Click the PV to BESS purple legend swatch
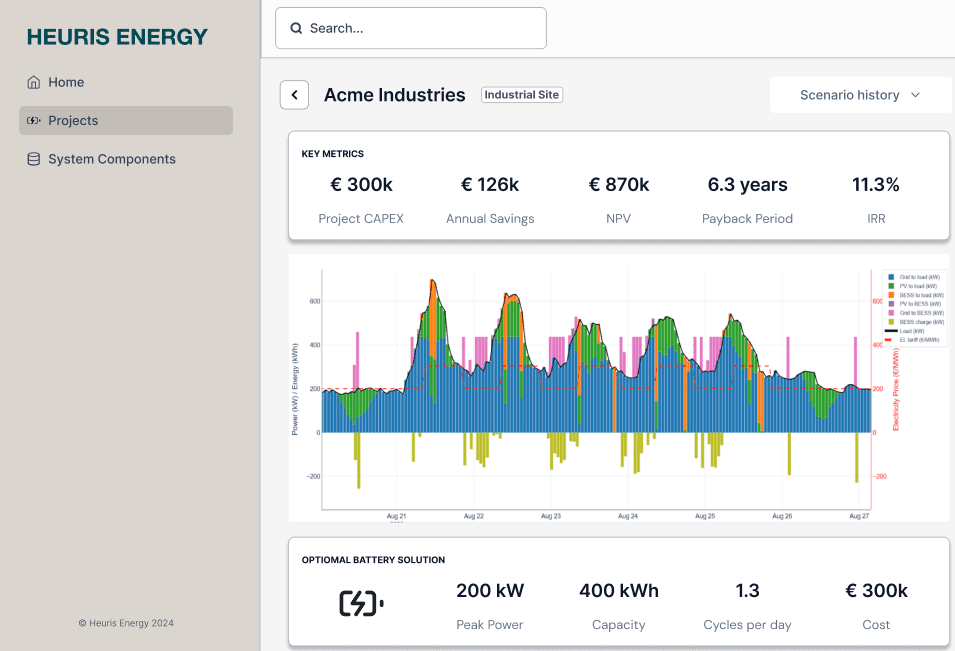 [891, 304]
